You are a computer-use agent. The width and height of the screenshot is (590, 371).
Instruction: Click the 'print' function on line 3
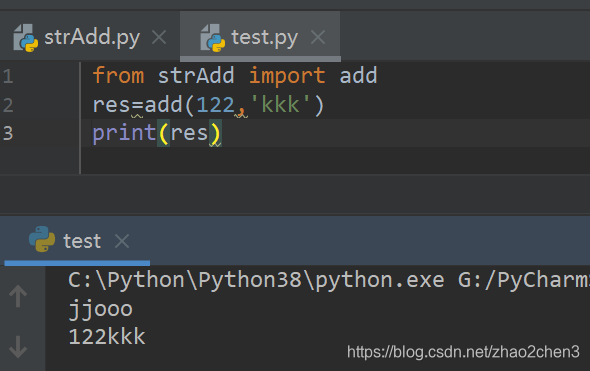(x=125, y=134)
